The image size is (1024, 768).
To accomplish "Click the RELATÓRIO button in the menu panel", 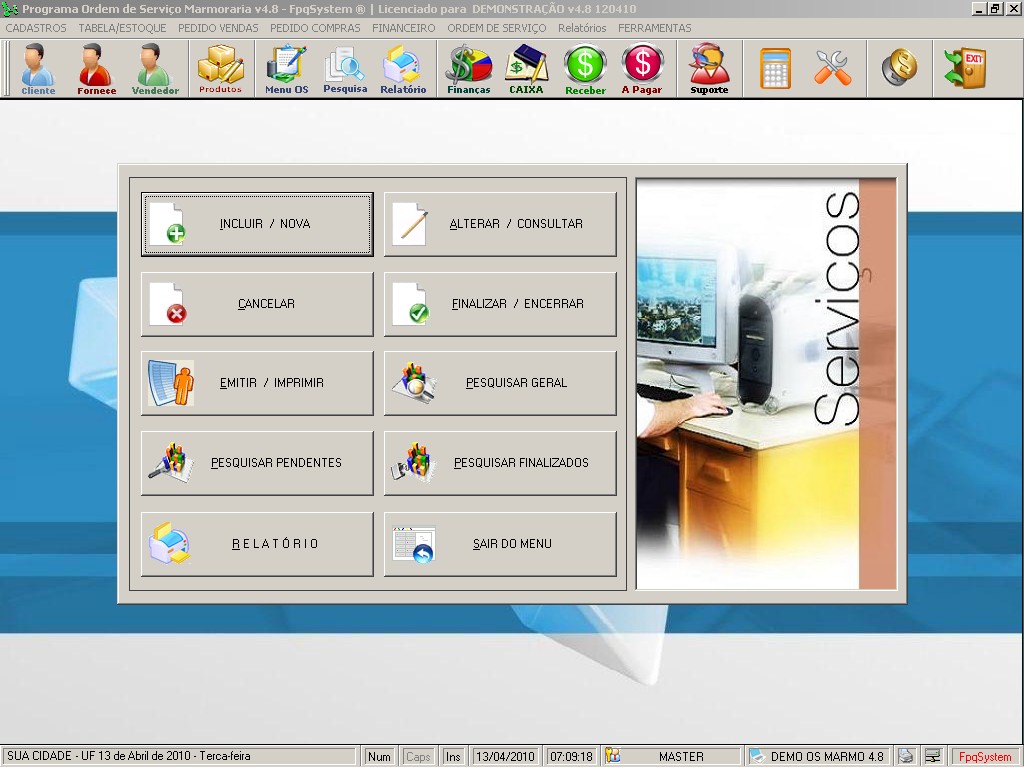I will [x=257, y=544].
